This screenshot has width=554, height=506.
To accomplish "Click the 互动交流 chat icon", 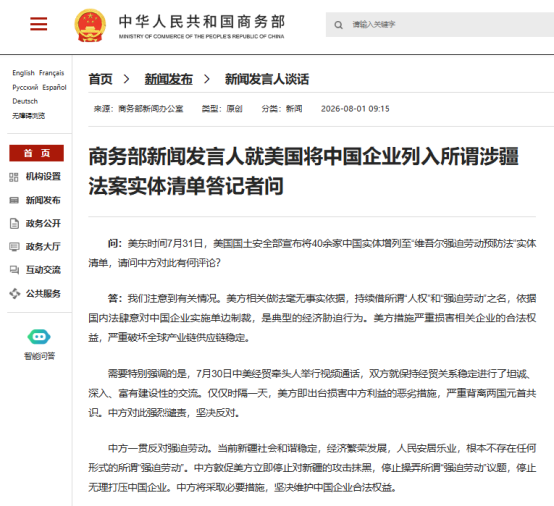I will click(14, 270).
